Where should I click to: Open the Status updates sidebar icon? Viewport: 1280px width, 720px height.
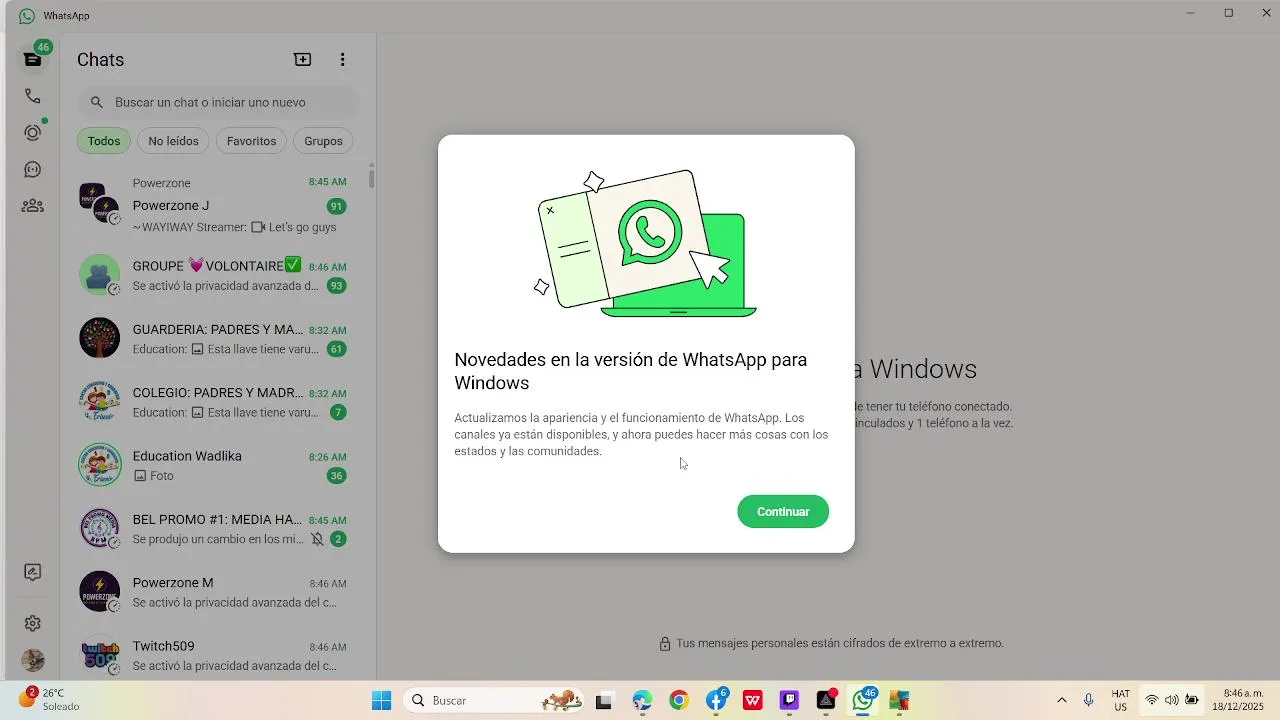click(33, 133)
